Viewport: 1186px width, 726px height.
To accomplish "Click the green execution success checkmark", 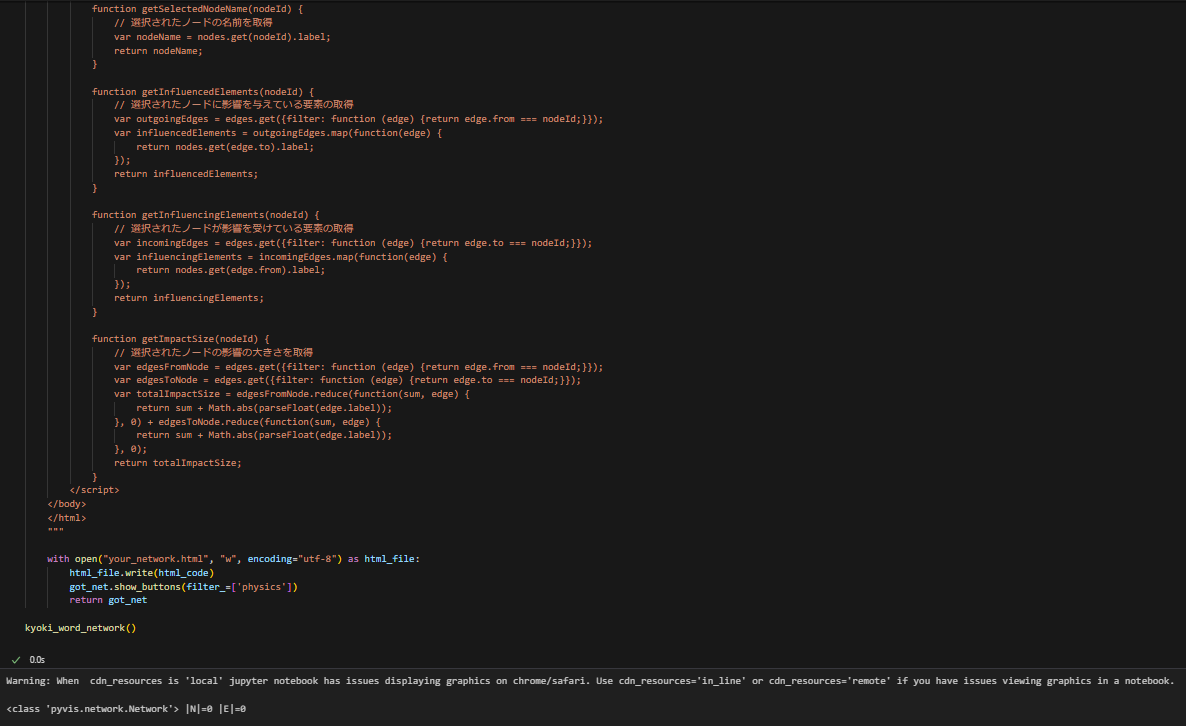I will click(x=16, y=660).
